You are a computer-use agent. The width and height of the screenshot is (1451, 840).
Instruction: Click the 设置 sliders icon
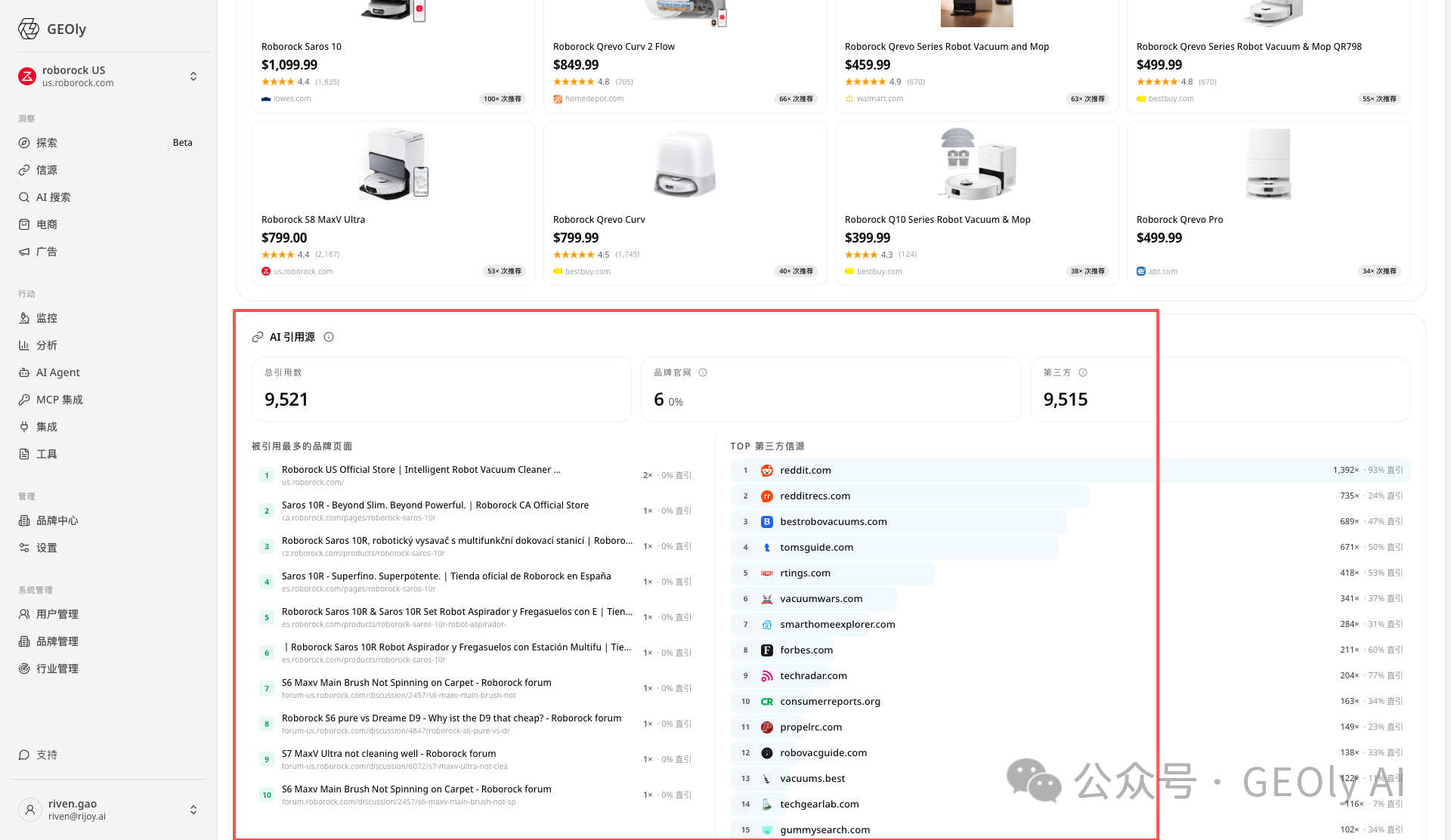click(24, 548)
